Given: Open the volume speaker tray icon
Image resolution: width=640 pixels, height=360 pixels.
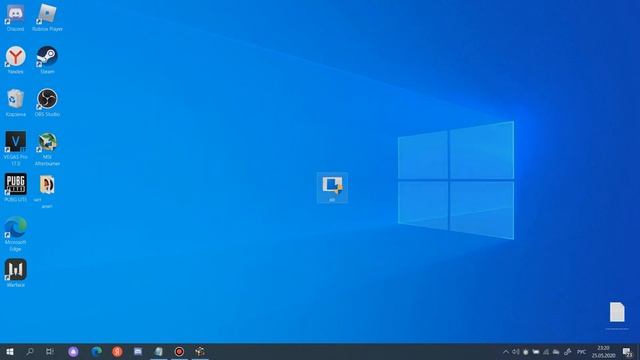Looking at the screenshot, I should [x=516, y=352].
